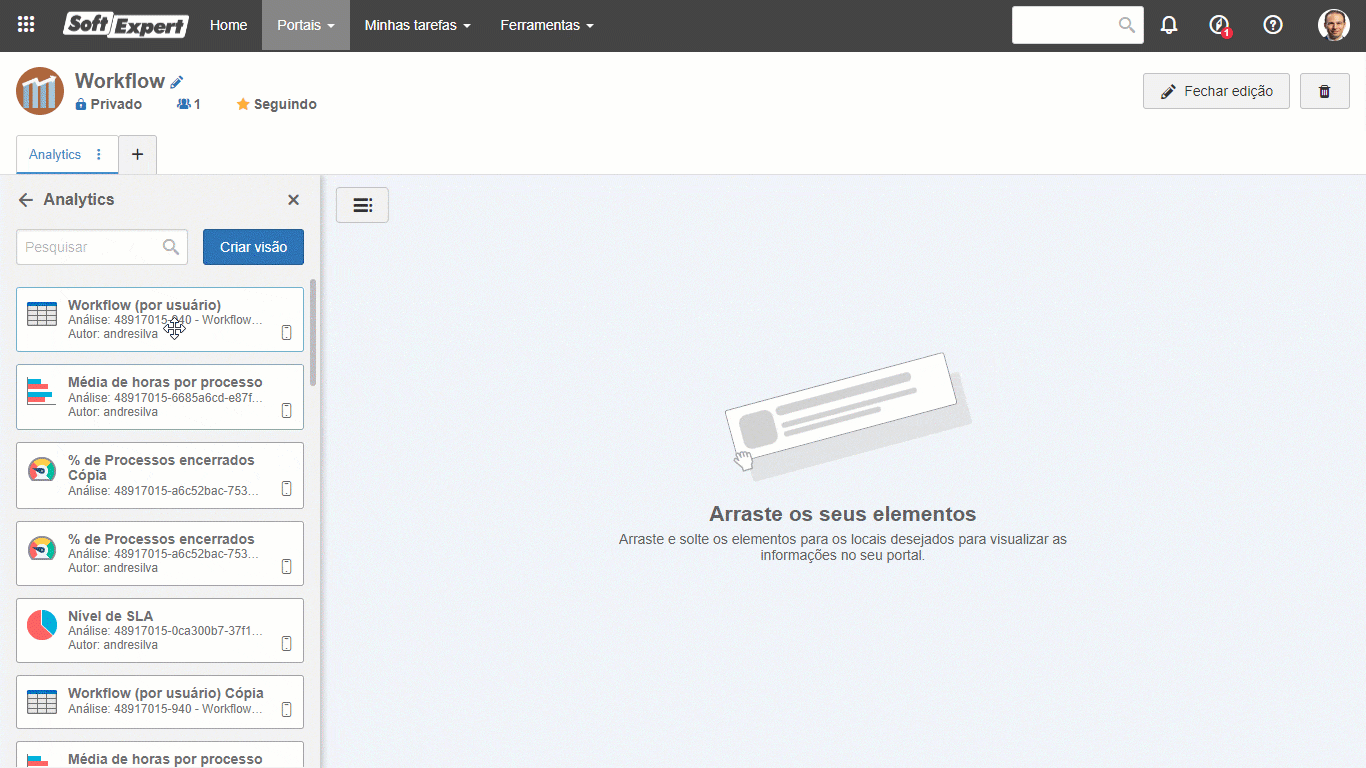Open the apps grid menu icon
The image size is (1366, 768).
tap(26, 25)
